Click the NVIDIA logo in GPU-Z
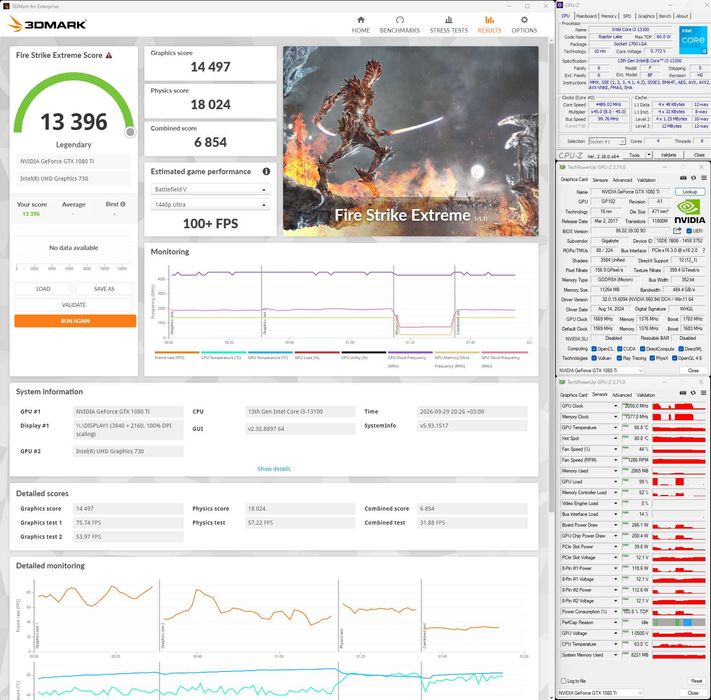Viewport: 711px width, 700px height. point(689,212)
